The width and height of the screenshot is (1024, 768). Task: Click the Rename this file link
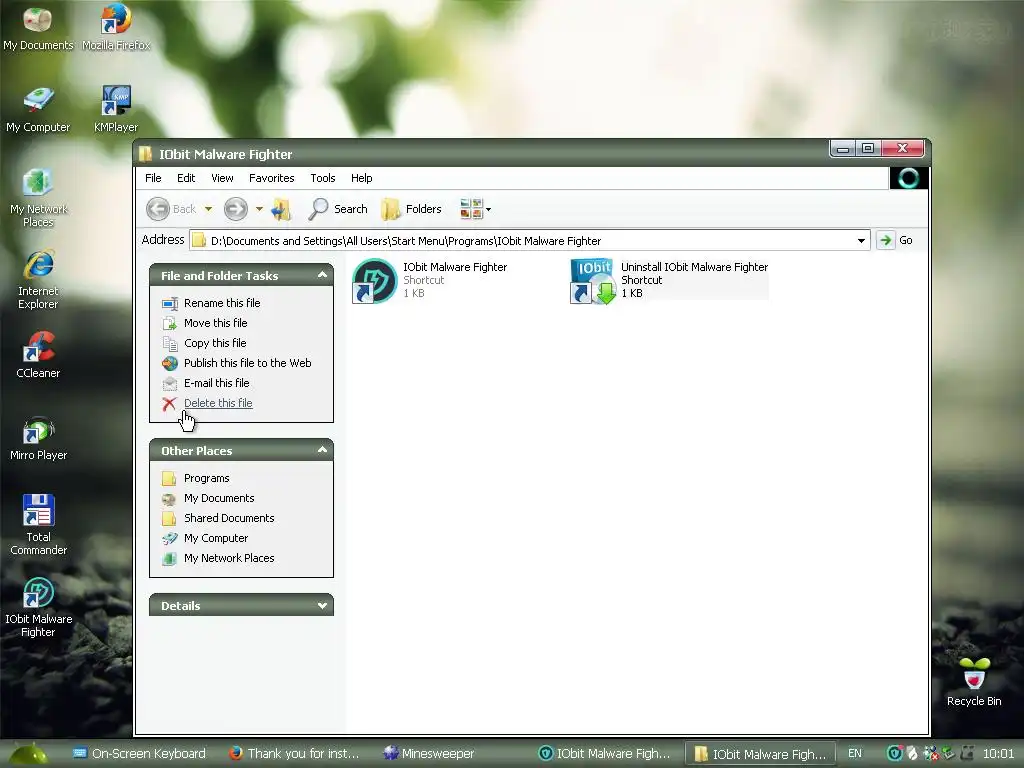(x=222, y=303)
